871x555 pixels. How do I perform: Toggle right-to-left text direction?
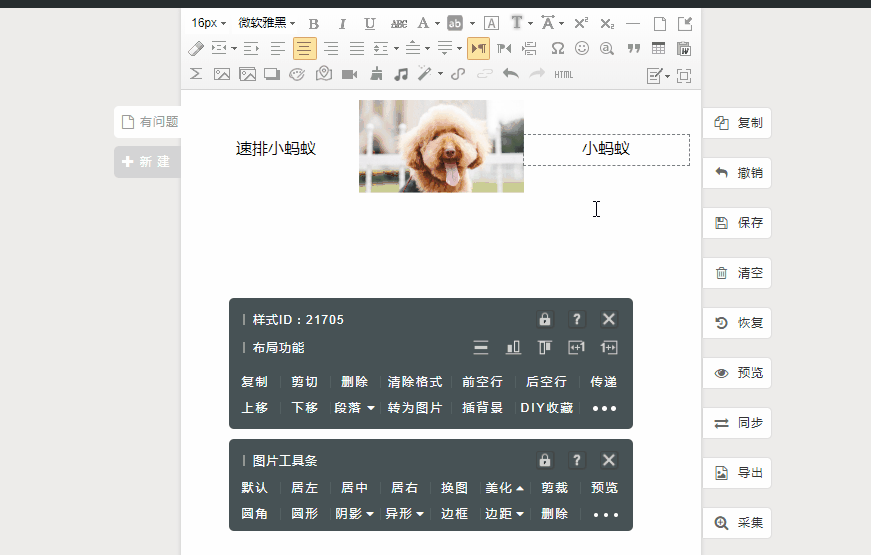click(x=504, y=49)
